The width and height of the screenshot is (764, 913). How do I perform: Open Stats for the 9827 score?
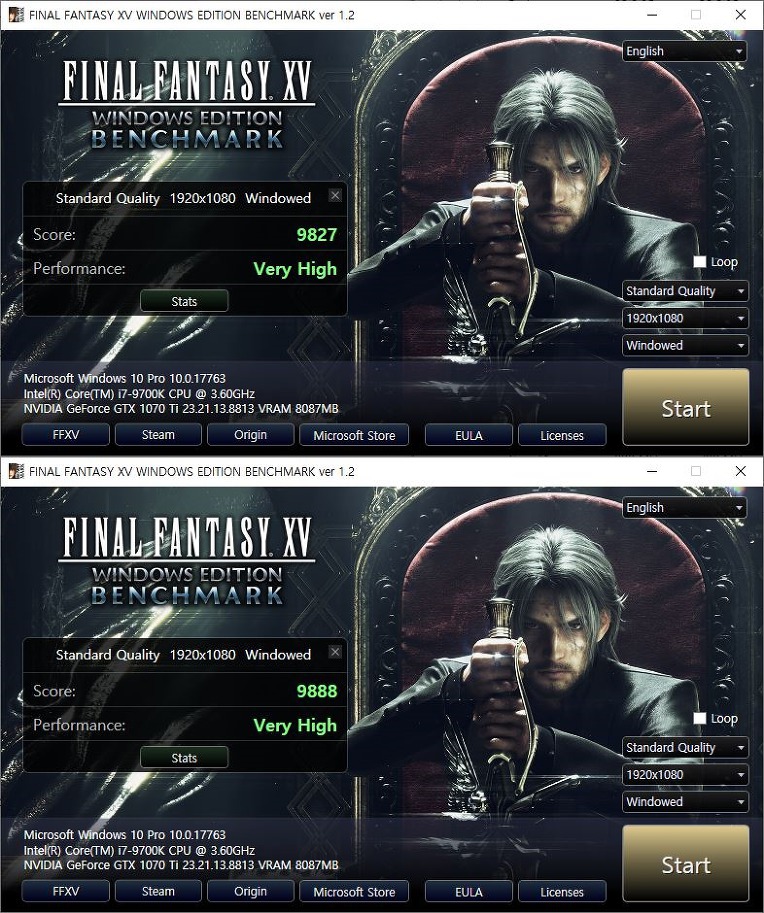click(x=184, y=302)
